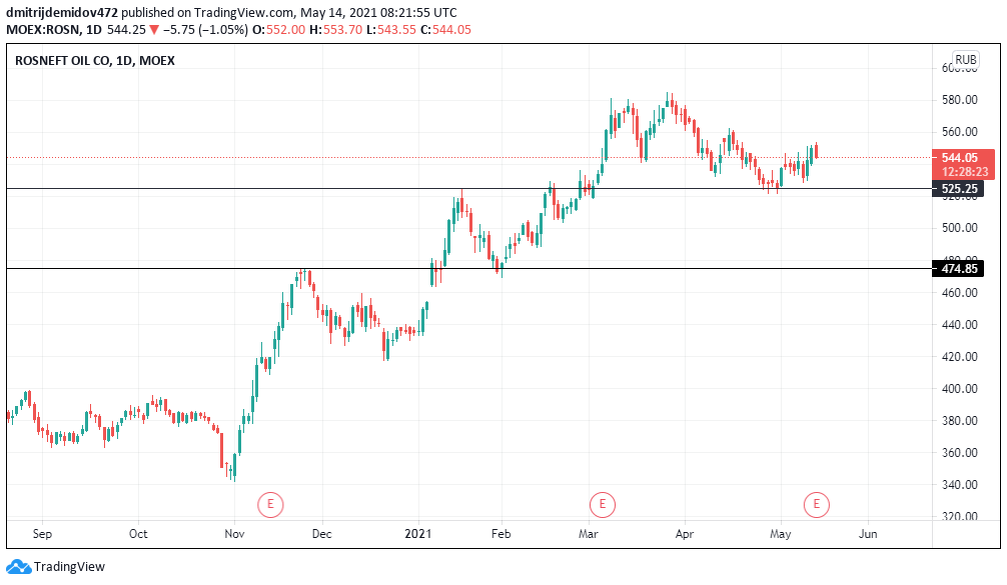1007x585 pixels.
Task: Click the Nov label on time axis
Action: point(234,534)
